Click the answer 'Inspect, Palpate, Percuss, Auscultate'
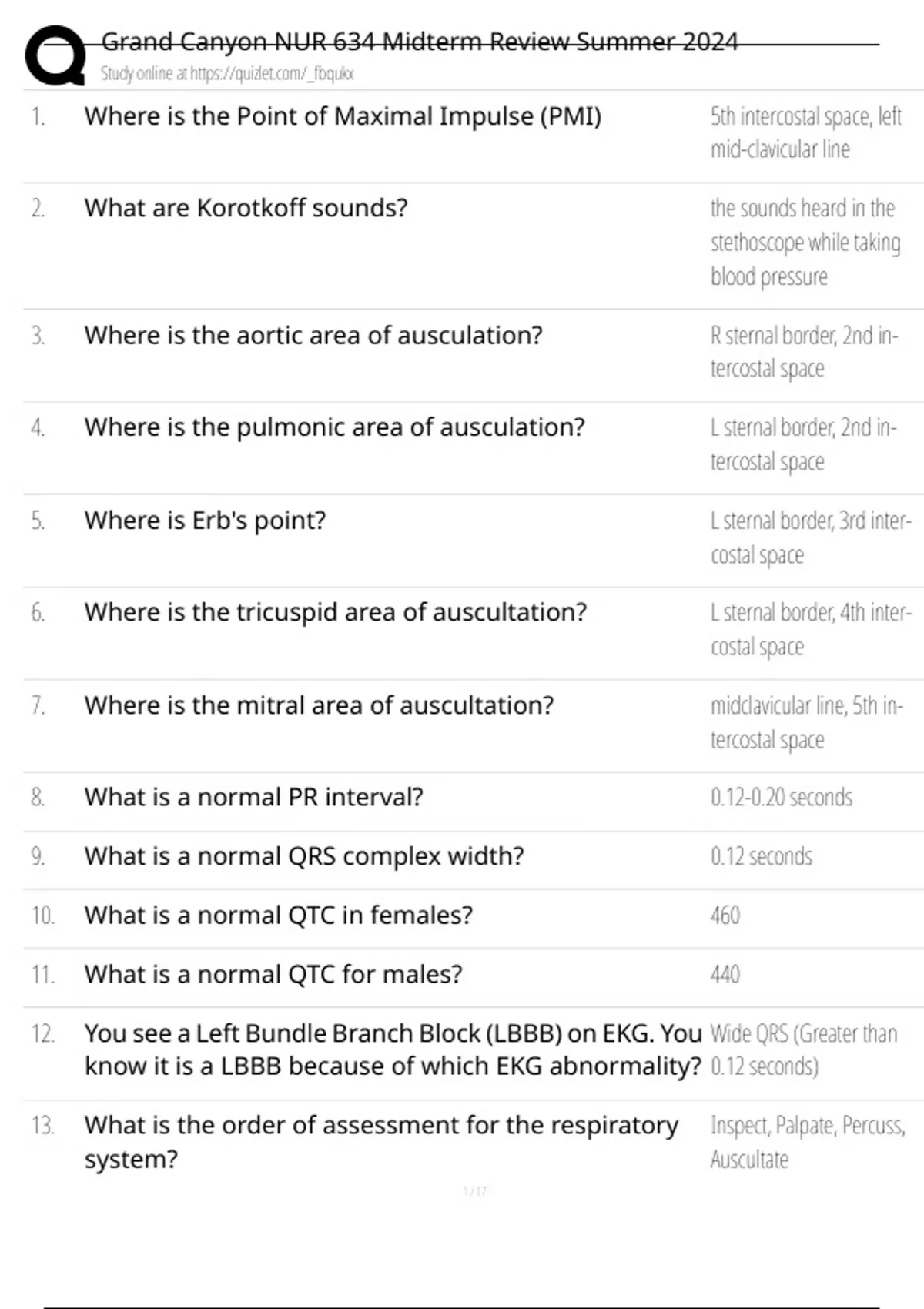Viewport: 924px width, 1309px height. [807, 1142]
